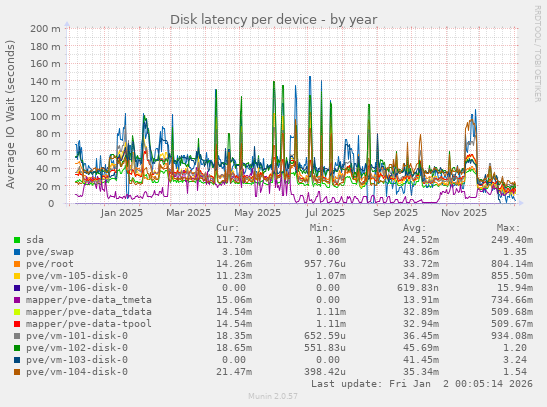The image size is (547, 407).
Task: Click pve/vm-101-disk-0 max value '934.08m'
Action: point(512,336)
